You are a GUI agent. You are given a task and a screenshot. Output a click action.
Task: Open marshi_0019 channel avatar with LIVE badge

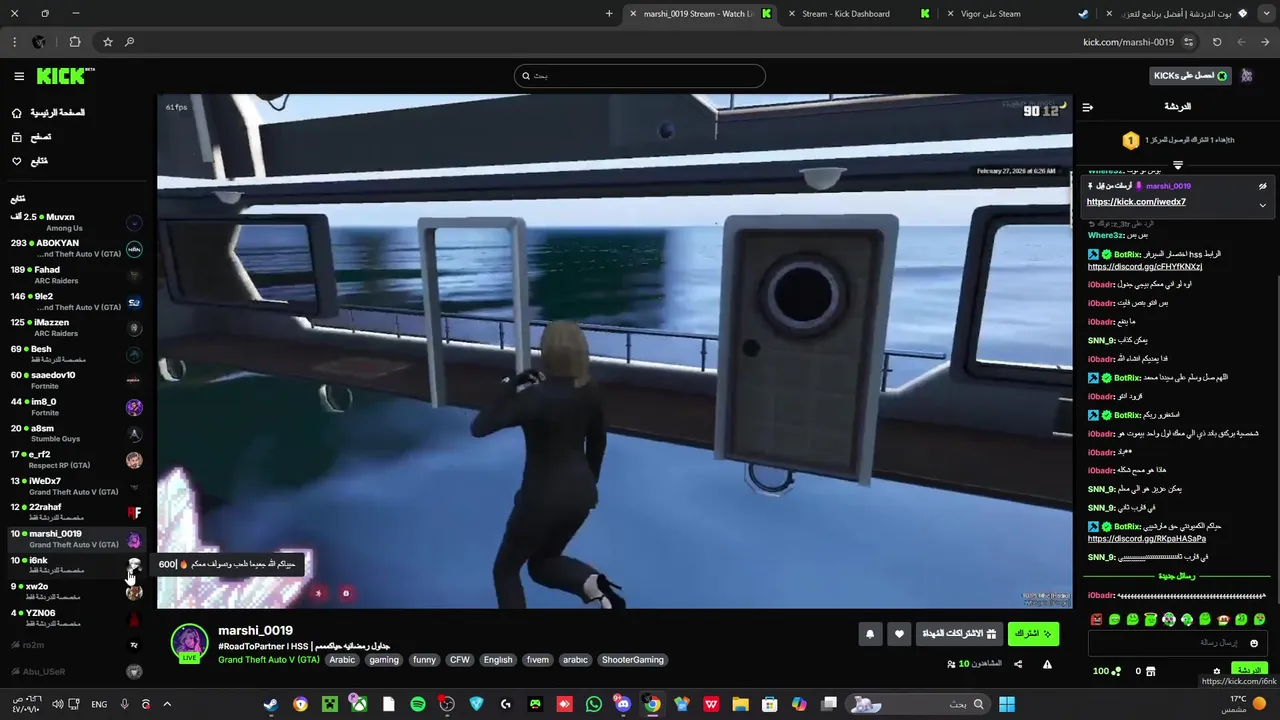point(189,643)
